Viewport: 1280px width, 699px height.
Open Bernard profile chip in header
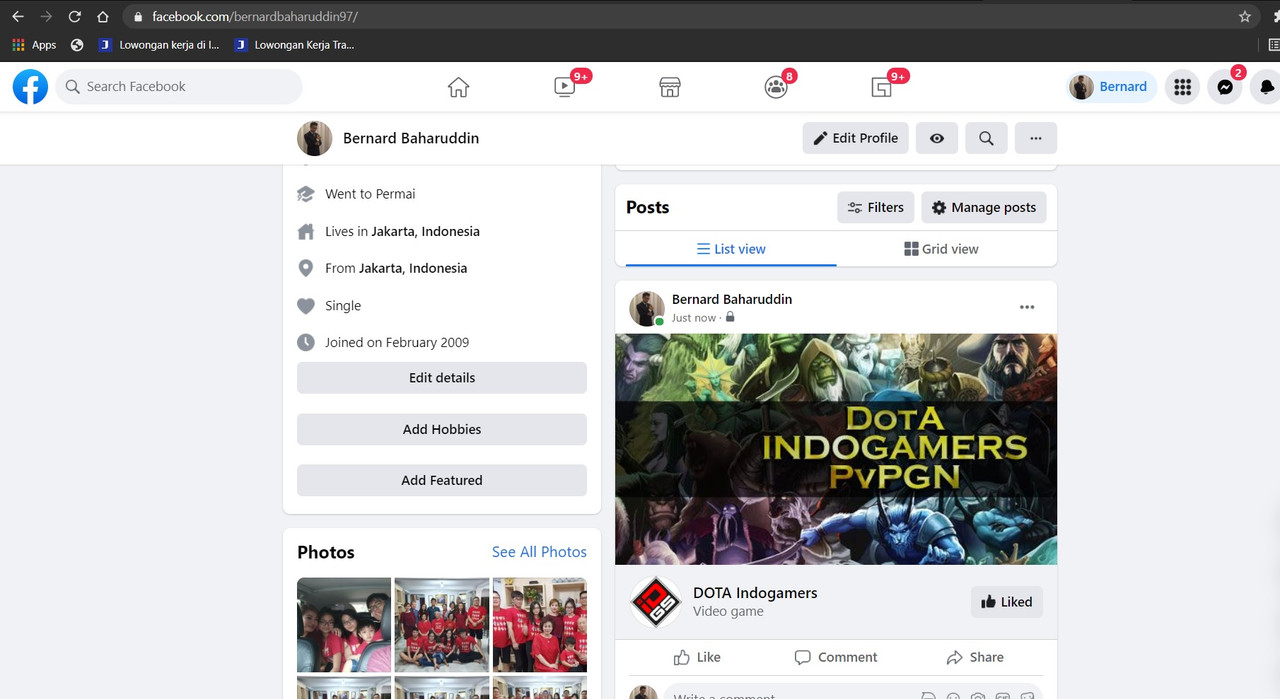[x=1110, y=87]
